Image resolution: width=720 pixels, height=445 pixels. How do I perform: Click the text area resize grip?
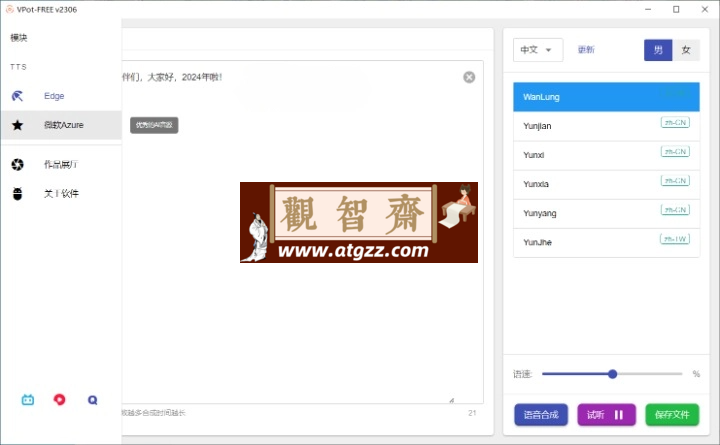coord(451,400)
